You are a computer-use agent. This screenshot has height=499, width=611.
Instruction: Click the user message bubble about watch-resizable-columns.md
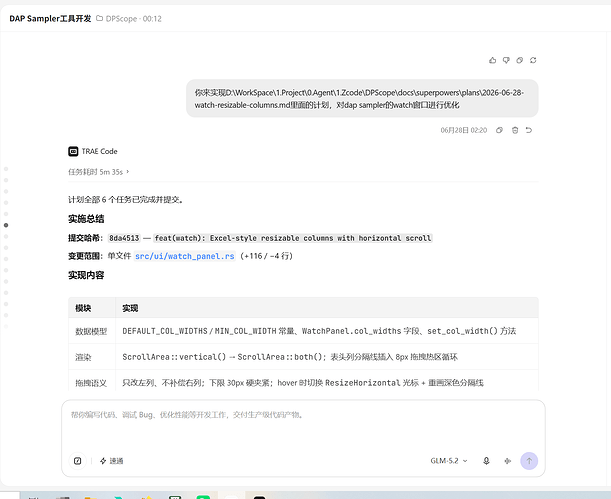[x=362, y=98]
